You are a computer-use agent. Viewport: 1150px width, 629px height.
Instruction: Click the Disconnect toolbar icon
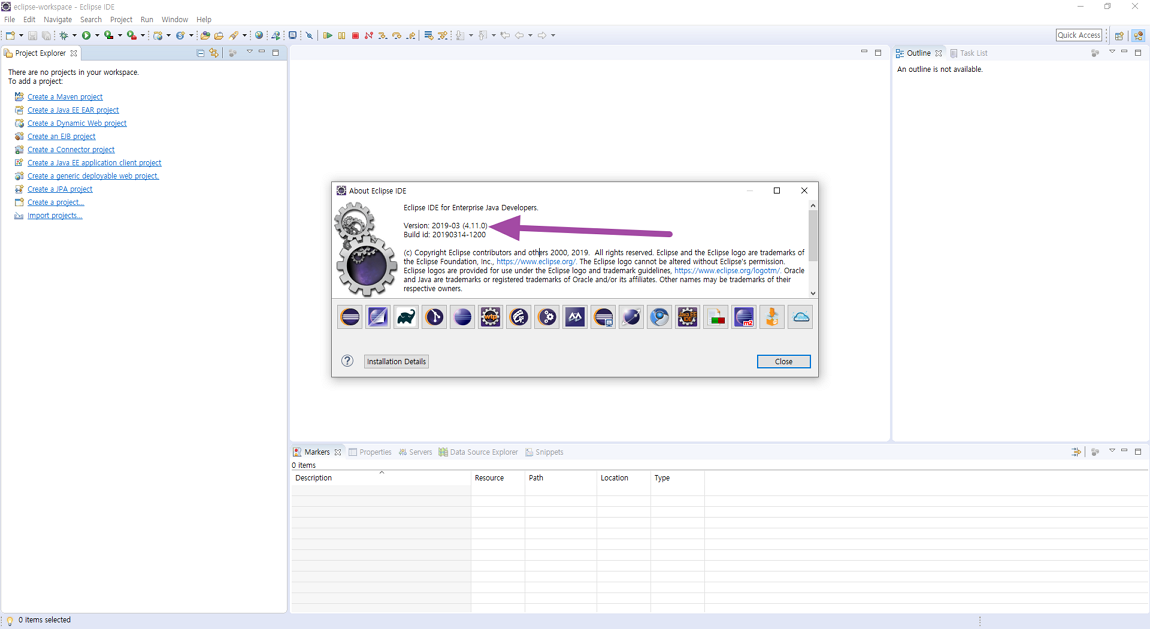(369, 35)
